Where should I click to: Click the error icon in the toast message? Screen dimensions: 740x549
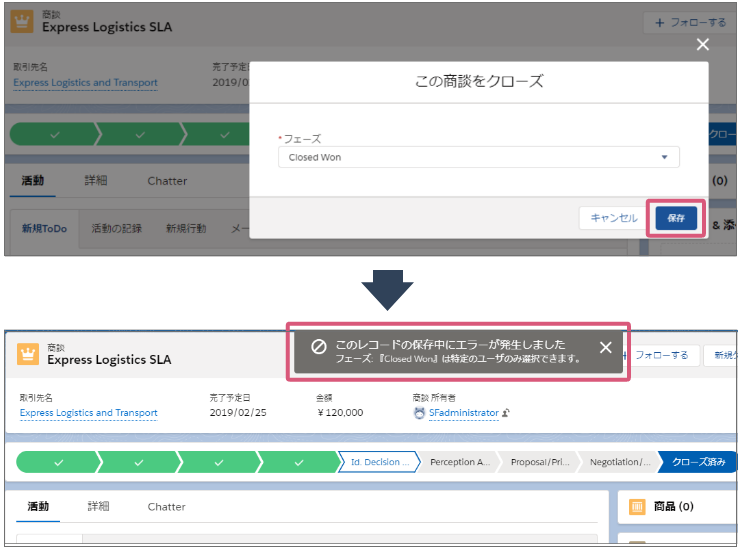coord(319,346)
